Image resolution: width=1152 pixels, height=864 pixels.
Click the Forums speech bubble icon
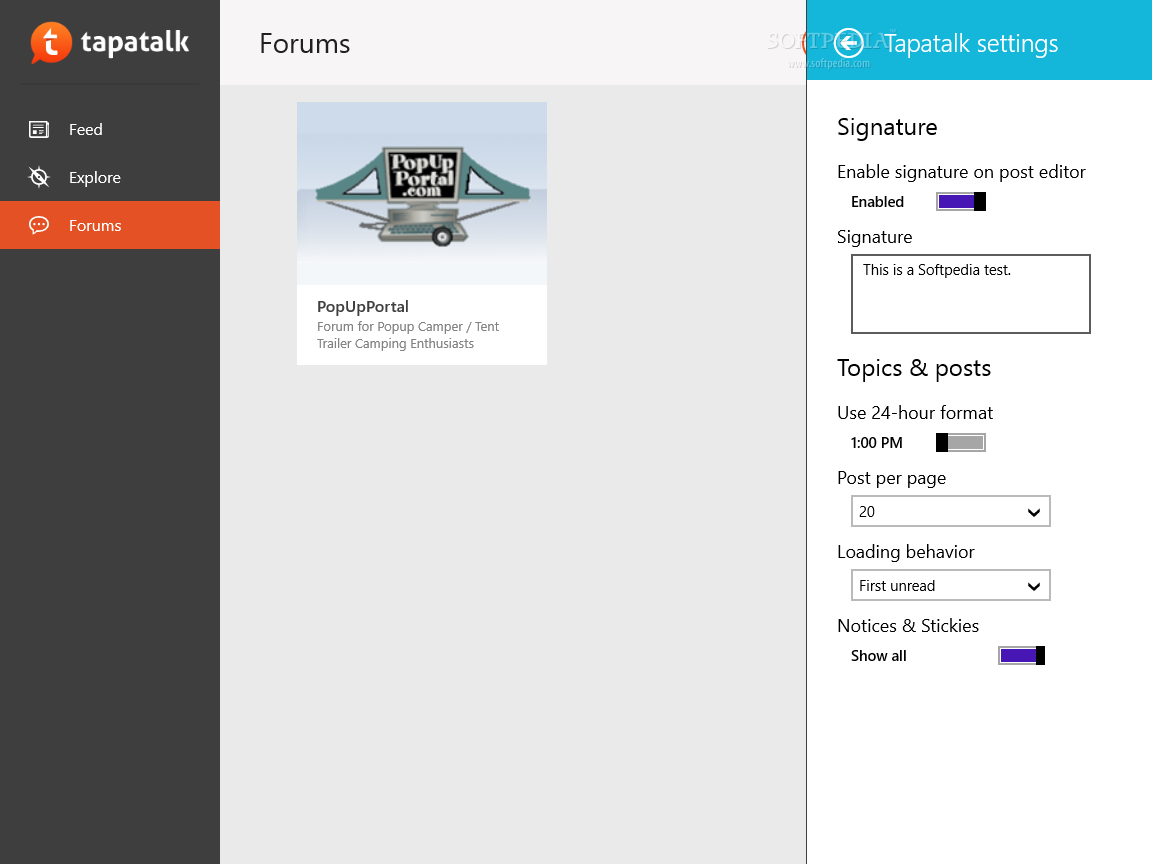click(39, 225)
